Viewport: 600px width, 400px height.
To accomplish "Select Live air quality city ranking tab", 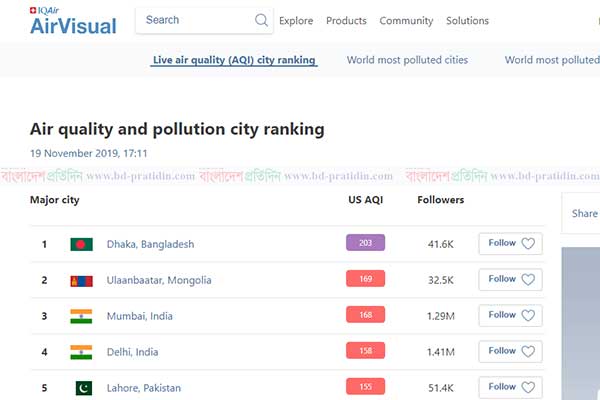I will pyautogui.click(x=234, y=60).
